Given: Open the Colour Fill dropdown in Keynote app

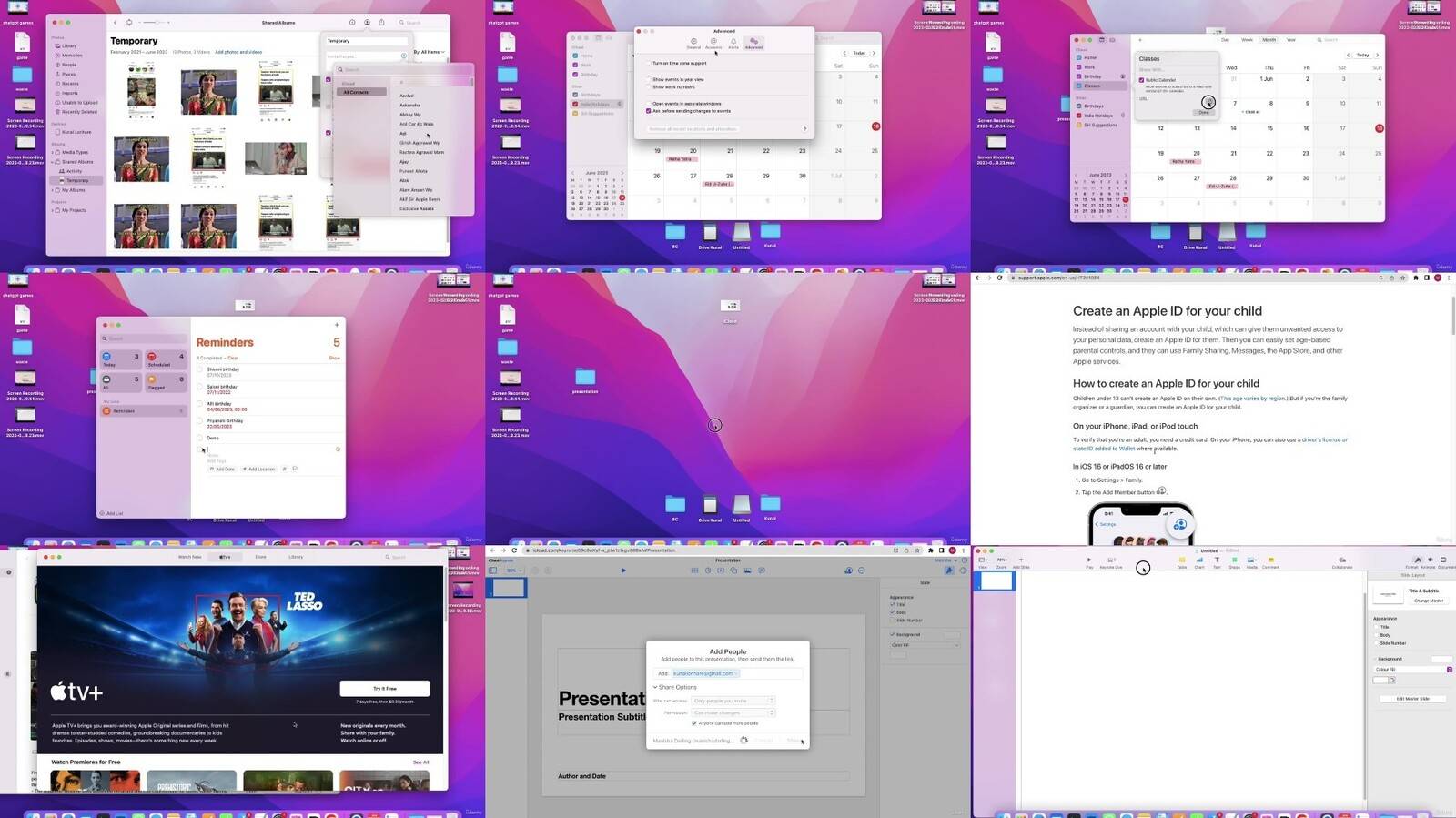Looking at the screenshot, I should [1410, 670].
